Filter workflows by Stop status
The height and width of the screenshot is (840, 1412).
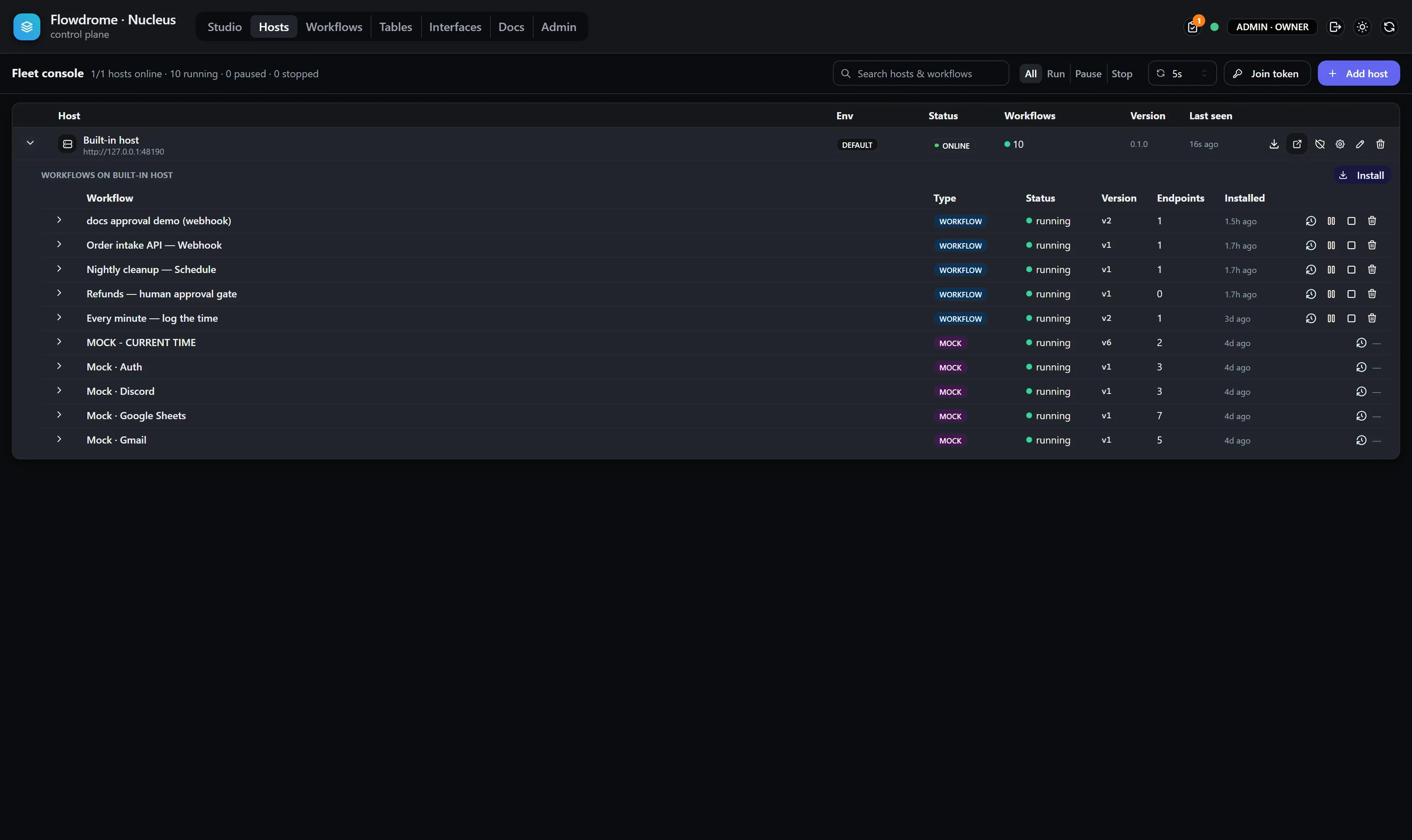(1122, 73)
